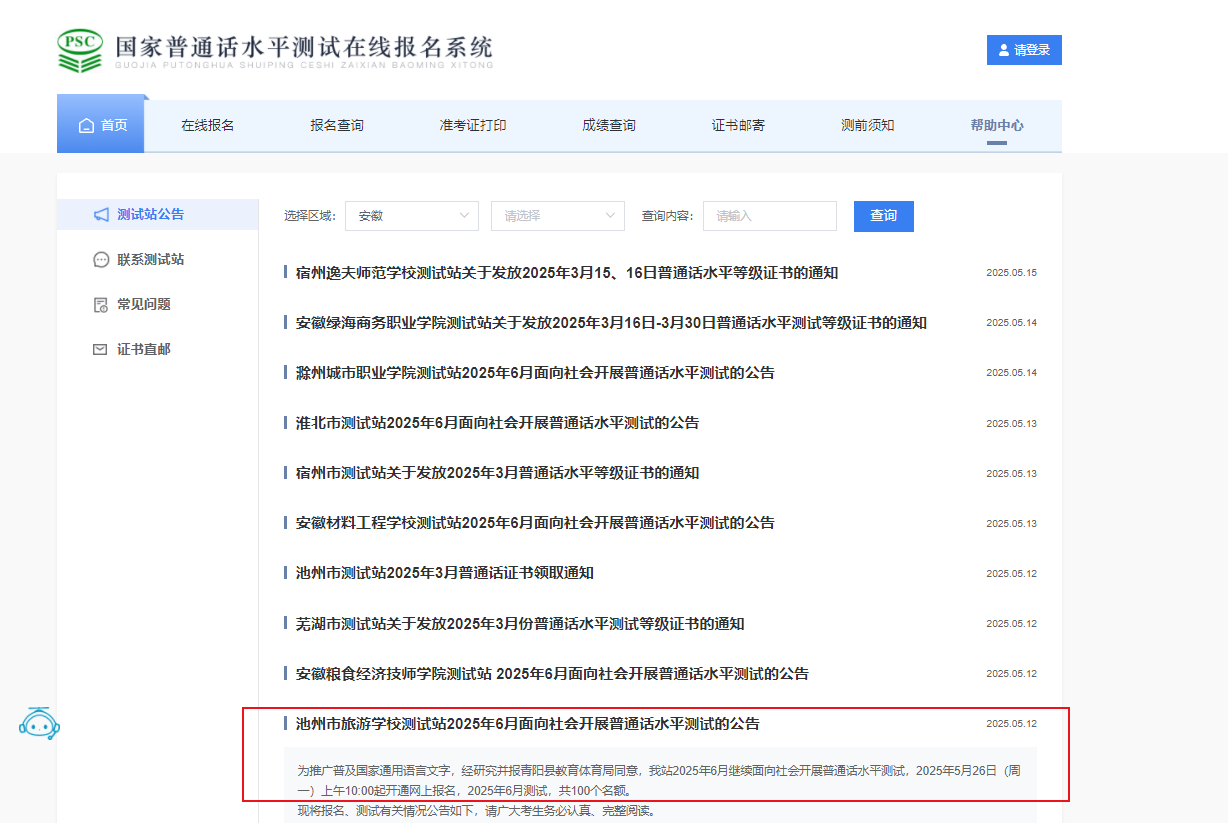The height and width of the screenshot is (823, 1228).
Task: Click date 2025.05.13 on 宿州市测试站 row
Action: point(1011,474)
